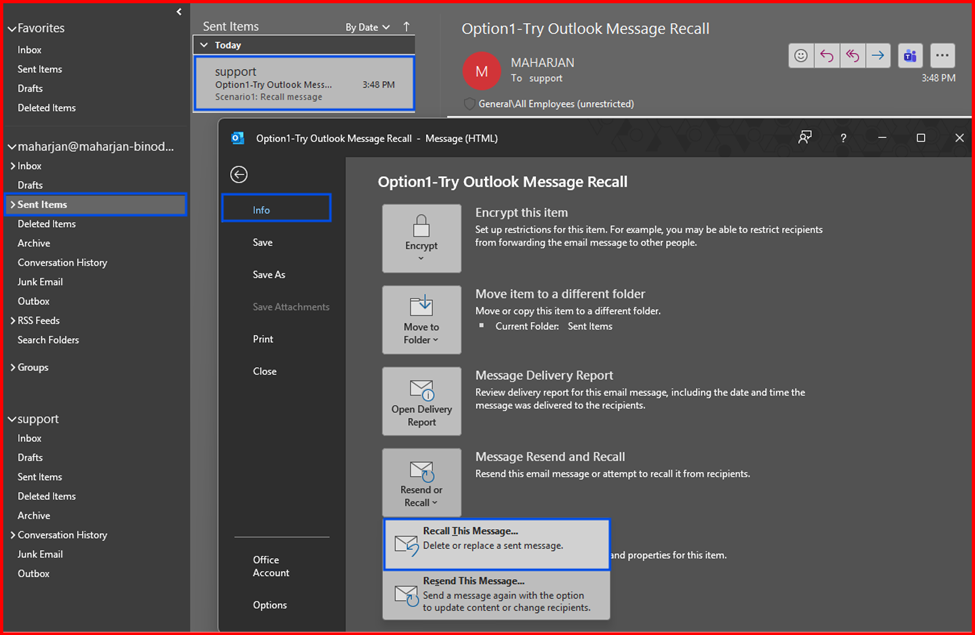The height and width of the screenshot is (635, 975).
Task: Choose Recall This Message menu option
Action: click(x=496, y=545)
